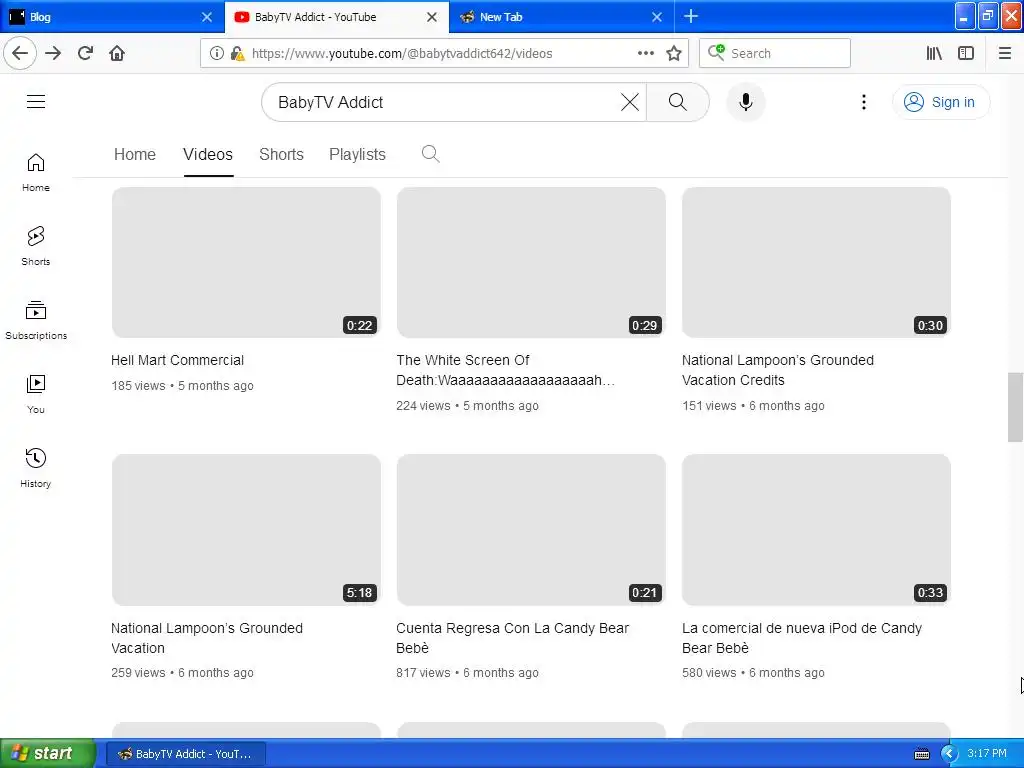
Task: Open The White Screen Of Death video title
Action: [x=505, y=370]
